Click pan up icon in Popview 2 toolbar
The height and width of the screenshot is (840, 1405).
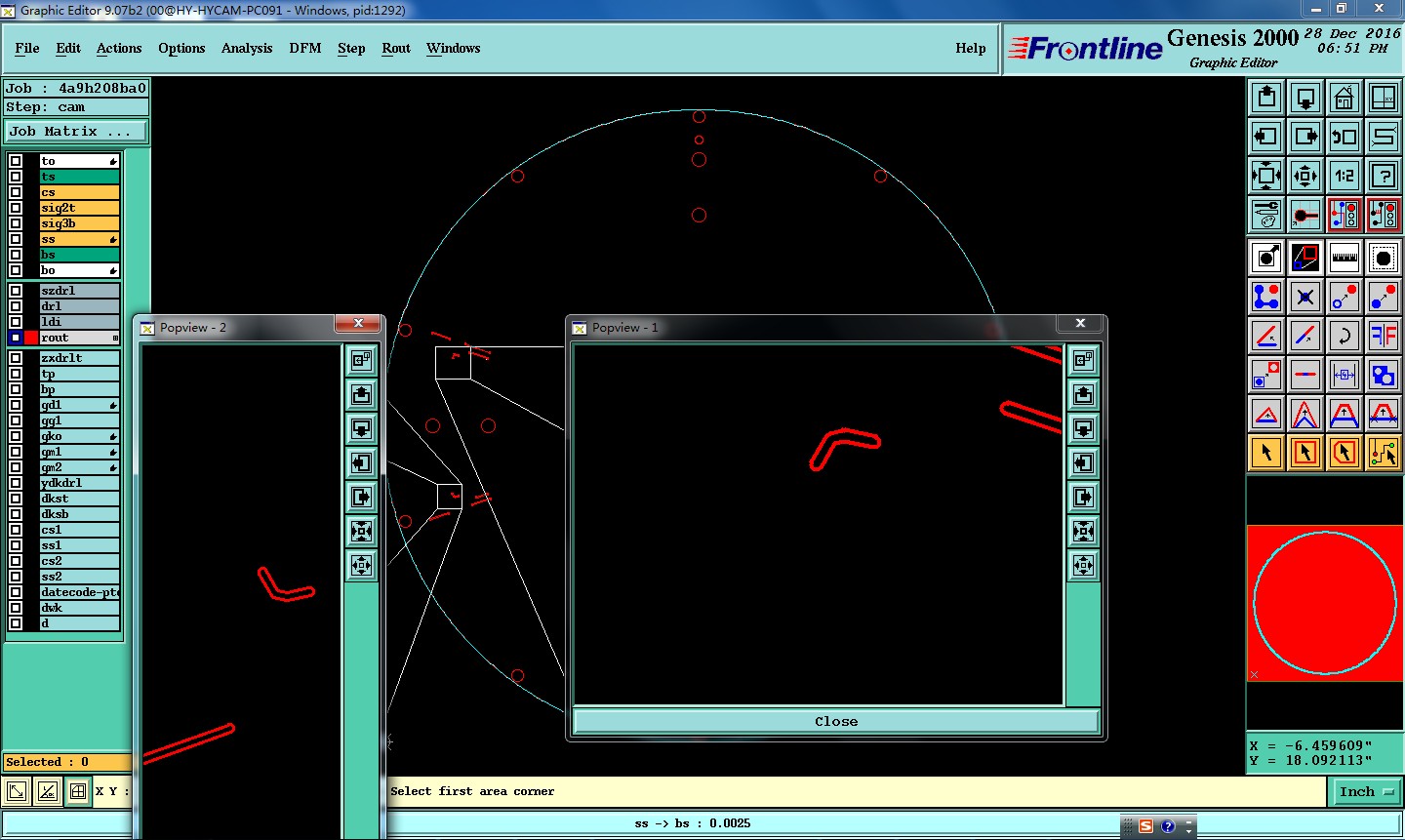(362, 394)
